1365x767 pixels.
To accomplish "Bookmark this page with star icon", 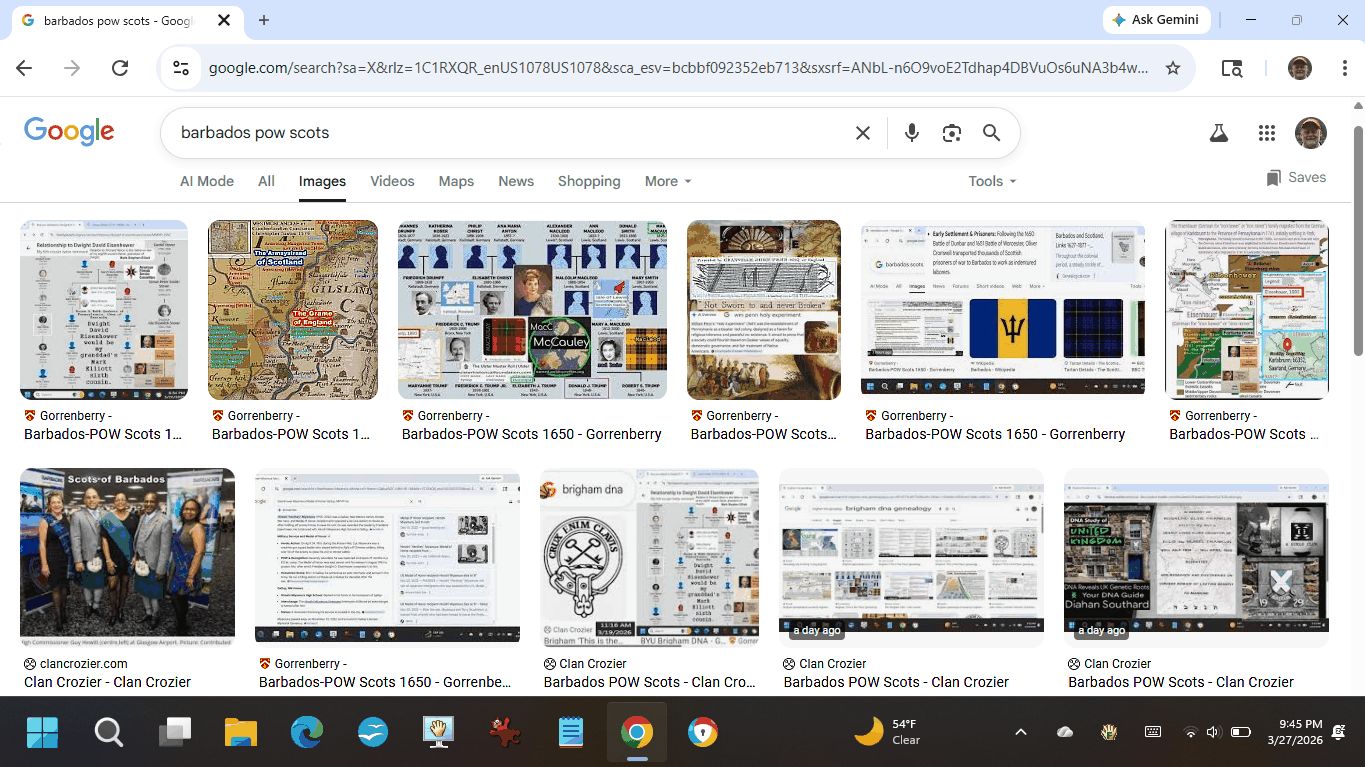I will click(1173, 68).
